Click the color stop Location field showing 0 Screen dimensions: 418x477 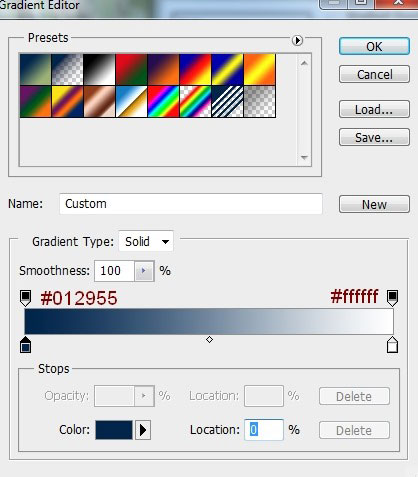264,430
